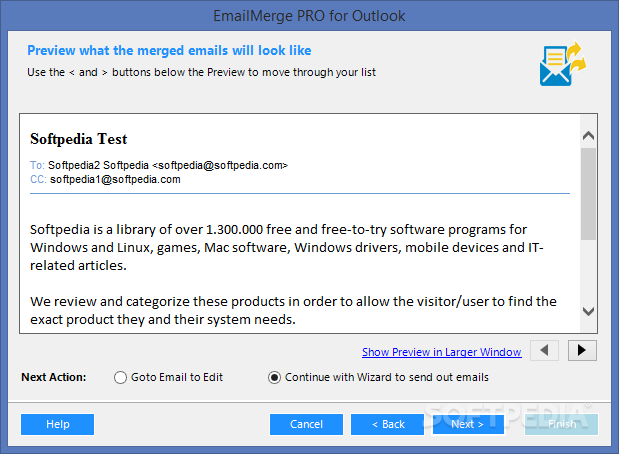619x454 pixels.
Task: Click the preview scrollbar down arrow
Action: (x=588, y=311)
